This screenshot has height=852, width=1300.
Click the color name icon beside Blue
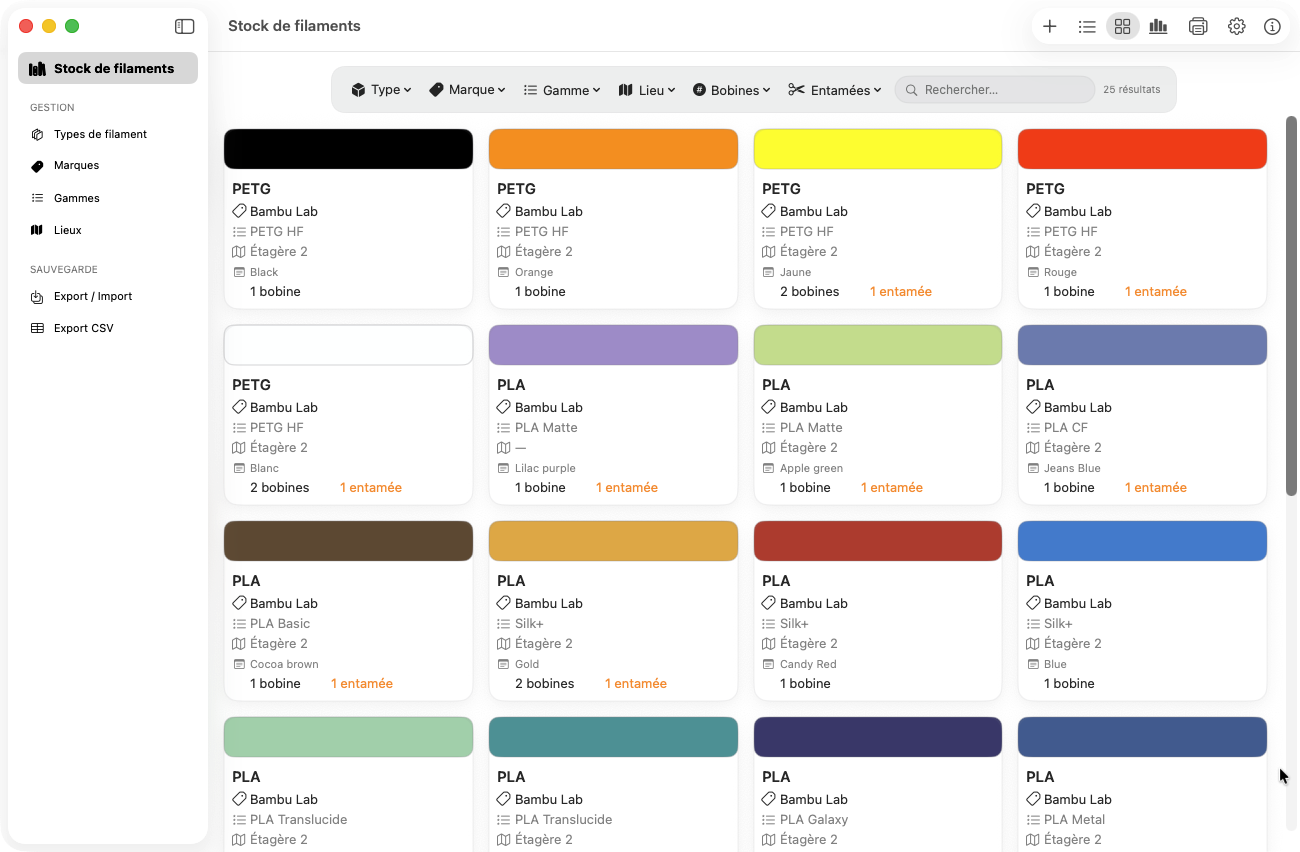tap(1033, 664)
